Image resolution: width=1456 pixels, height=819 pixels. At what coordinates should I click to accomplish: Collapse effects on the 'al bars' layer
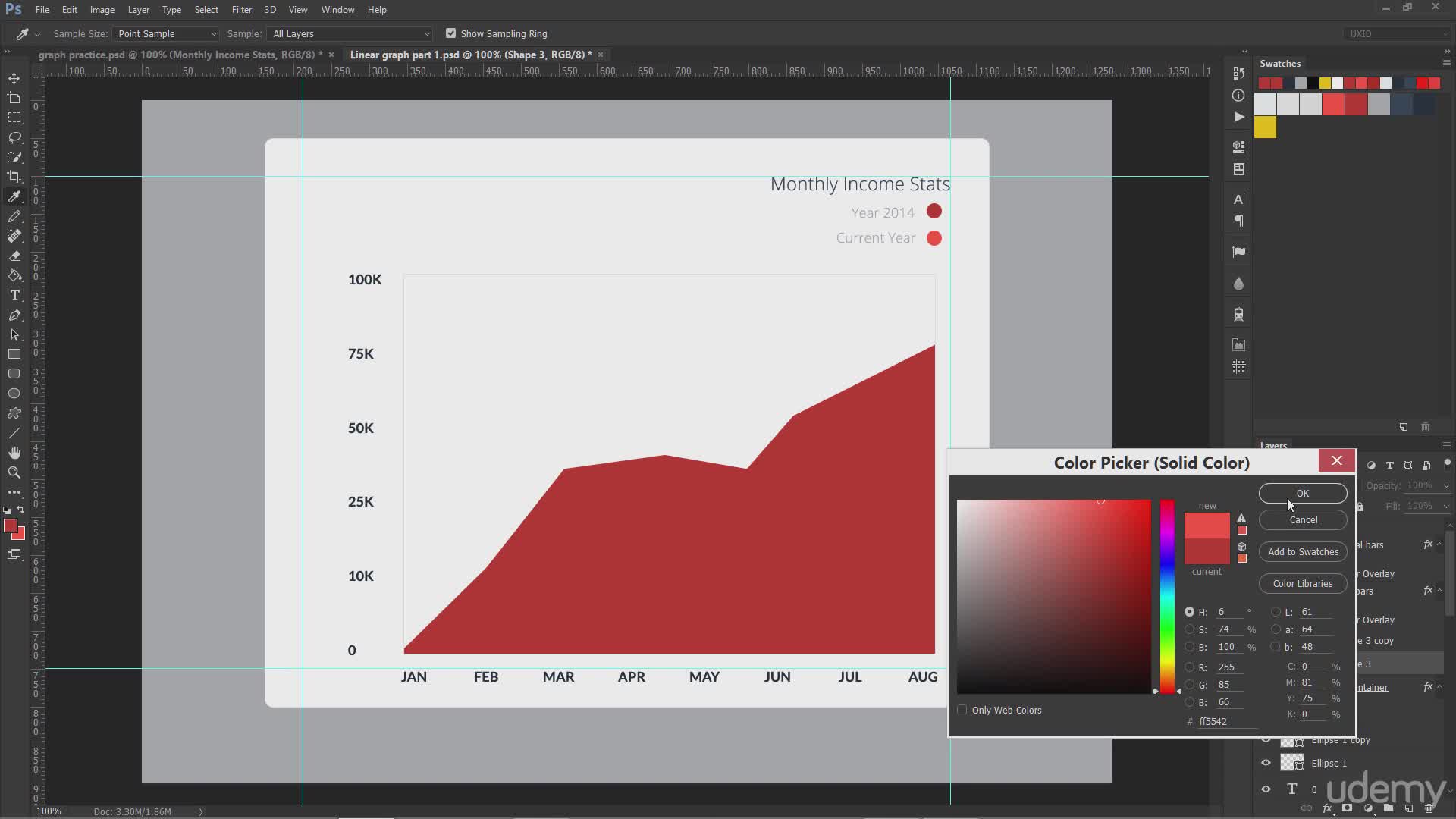coord(1439,544)
